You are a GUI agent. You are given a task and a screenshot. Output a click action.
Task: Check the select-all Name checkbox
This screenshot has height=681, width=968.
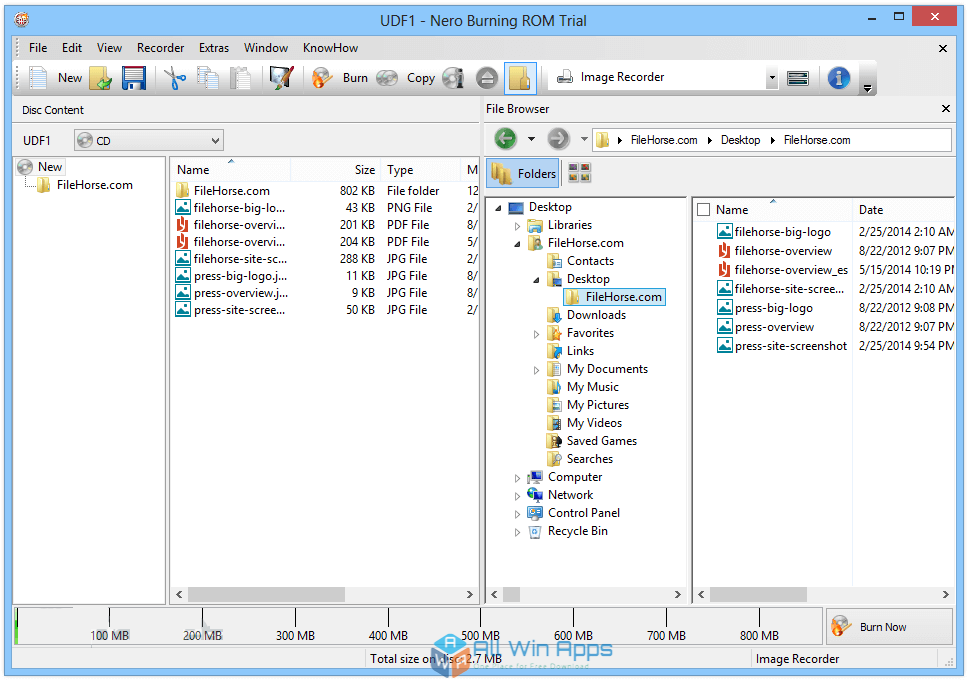pyautogui.click(x=703, y=210)
